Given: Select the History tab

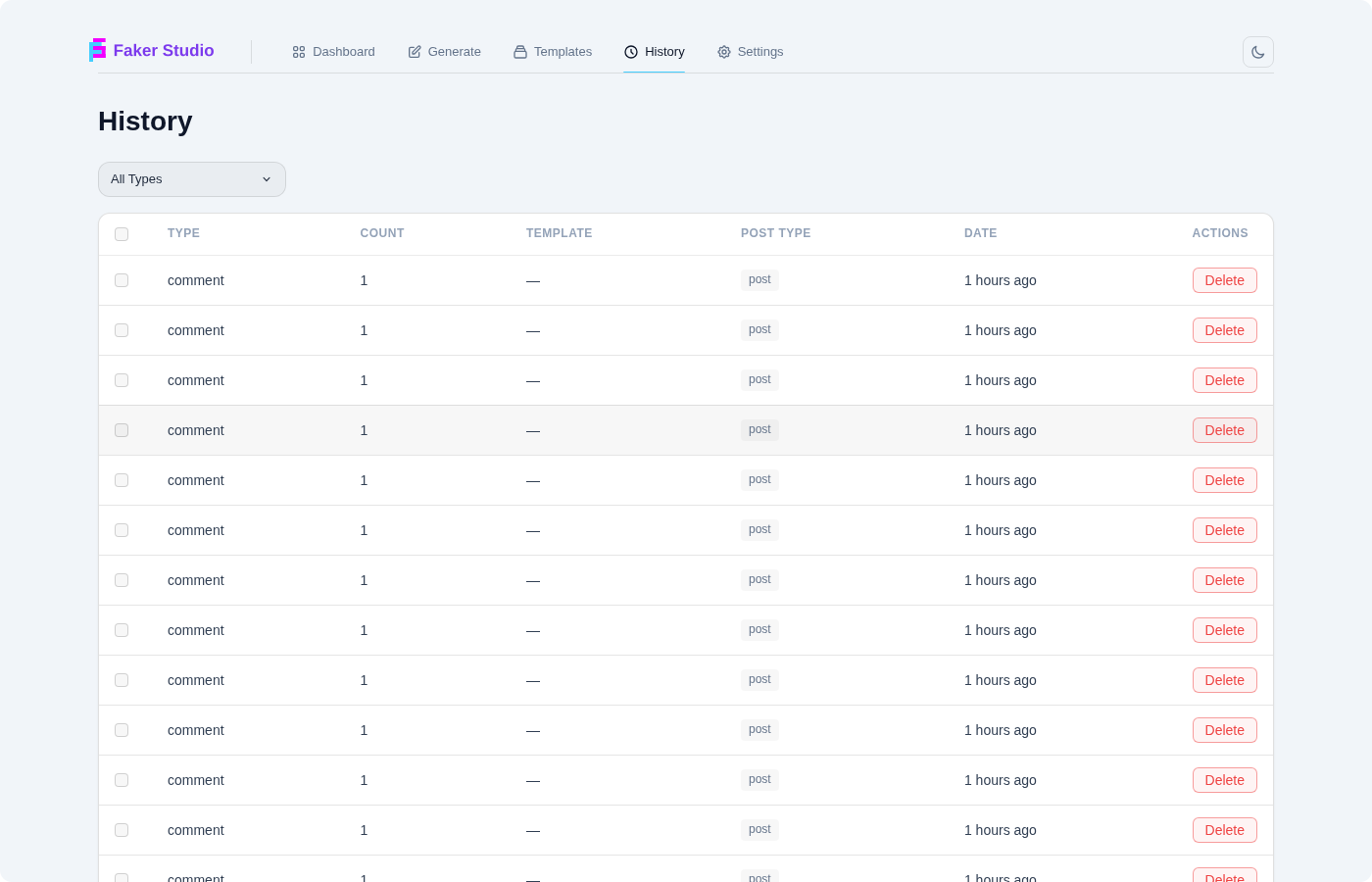Looking at the screenshot, I should point(655,52).
